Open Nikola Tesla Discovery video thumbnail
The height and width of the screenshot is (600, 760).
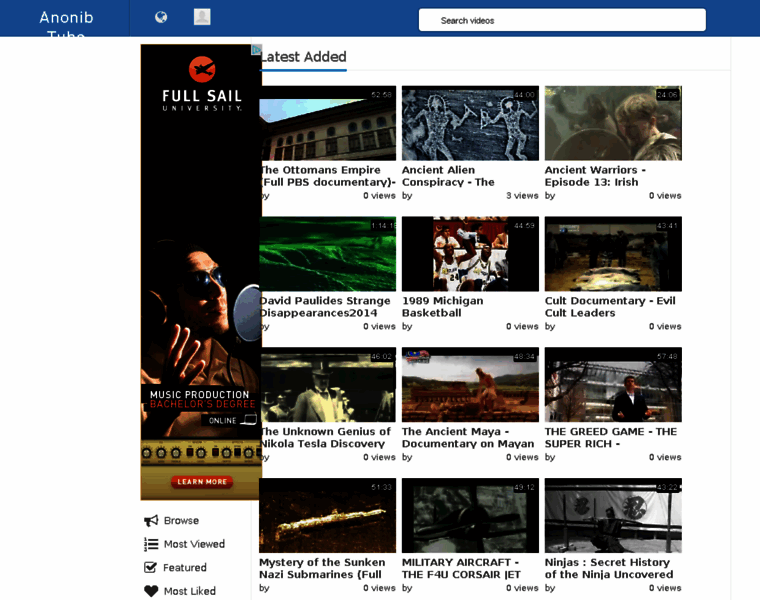pos(329,385)
